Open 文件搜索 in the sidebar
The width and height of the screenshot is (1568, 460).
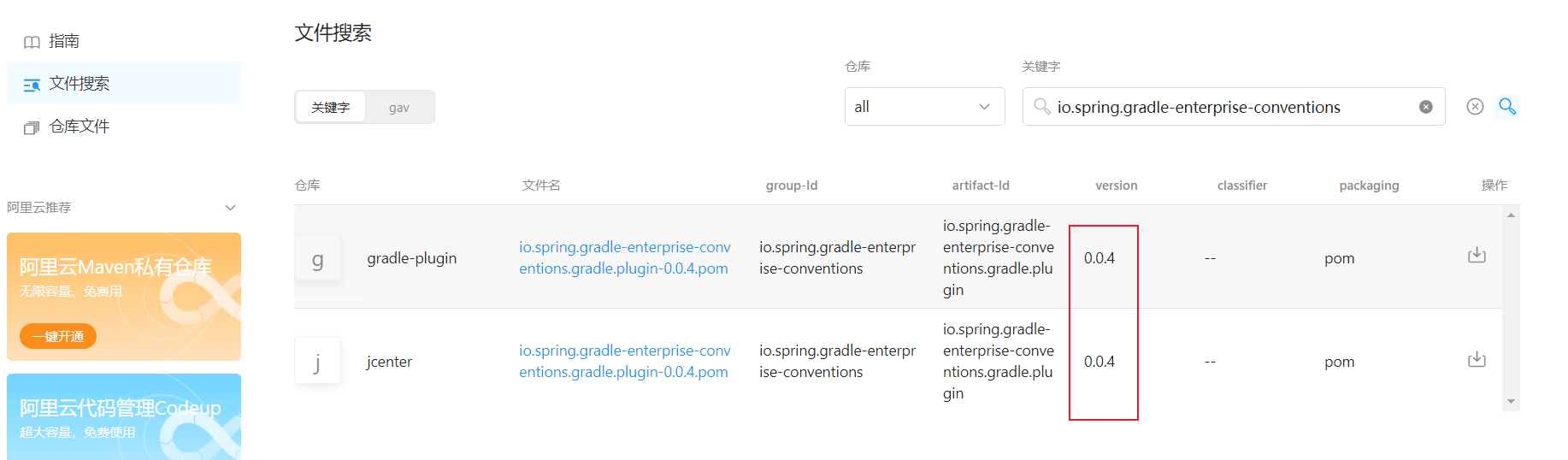(x=79, y=84)
